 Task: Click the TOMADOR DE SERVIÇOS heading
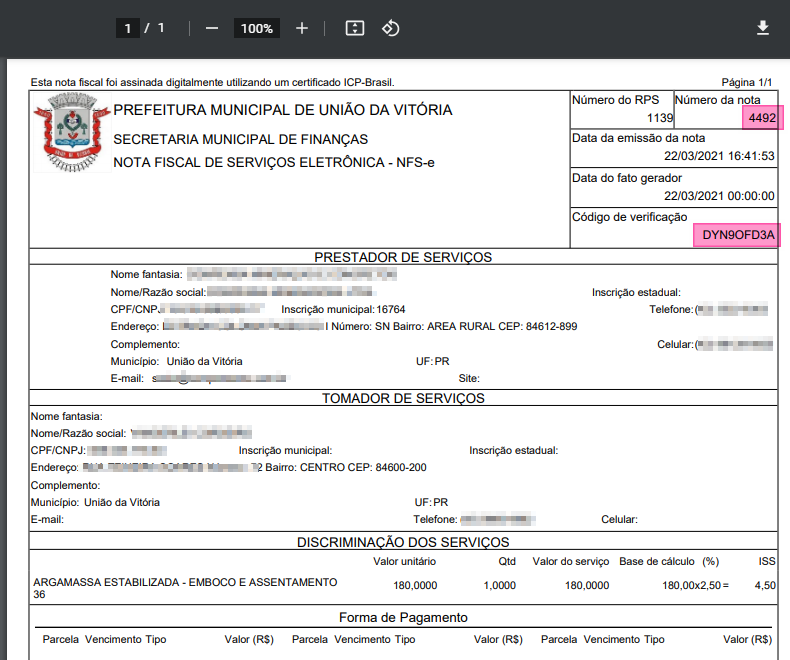[403, 398]
